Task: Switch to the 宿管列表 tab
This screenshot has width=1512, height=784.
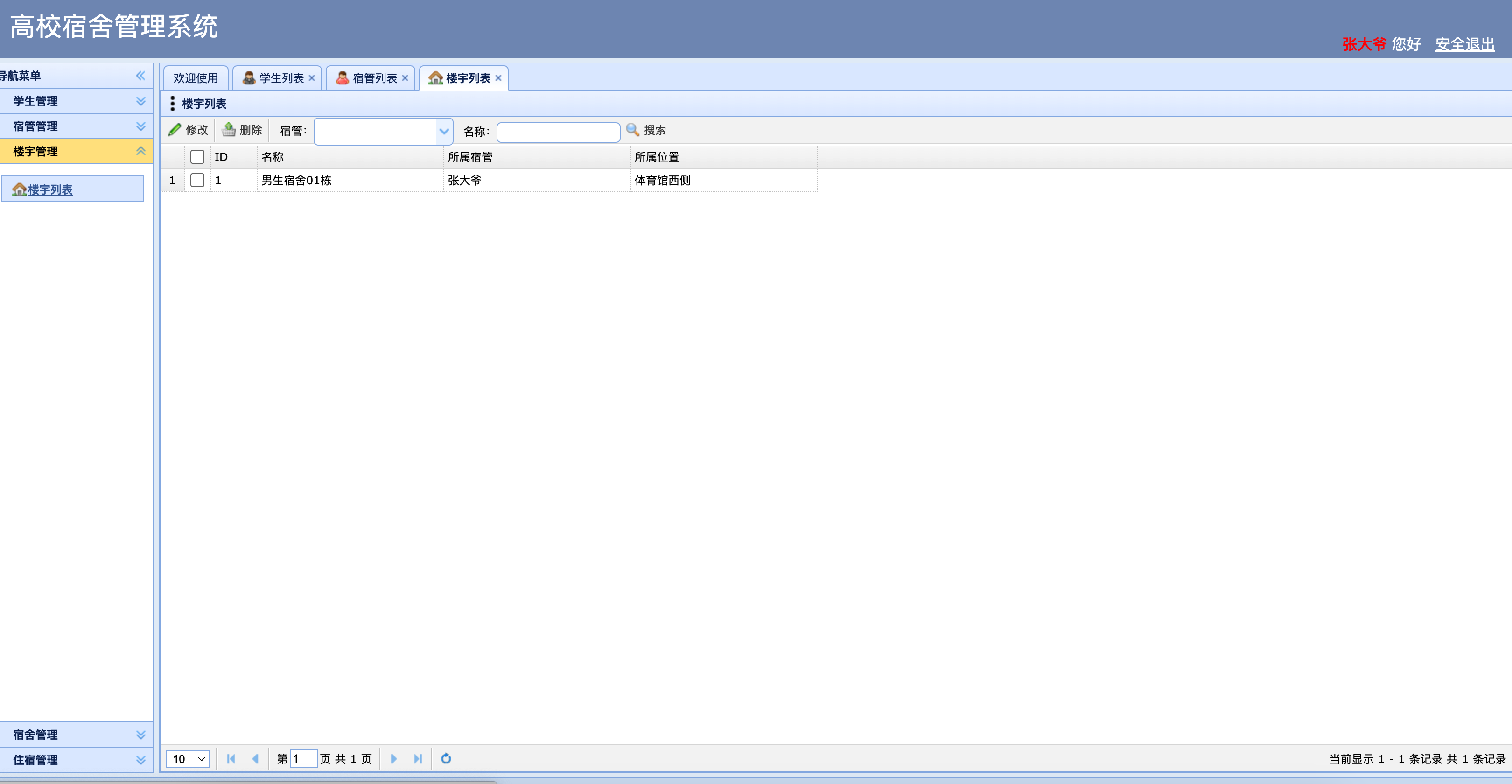Action: pos(374,78)
